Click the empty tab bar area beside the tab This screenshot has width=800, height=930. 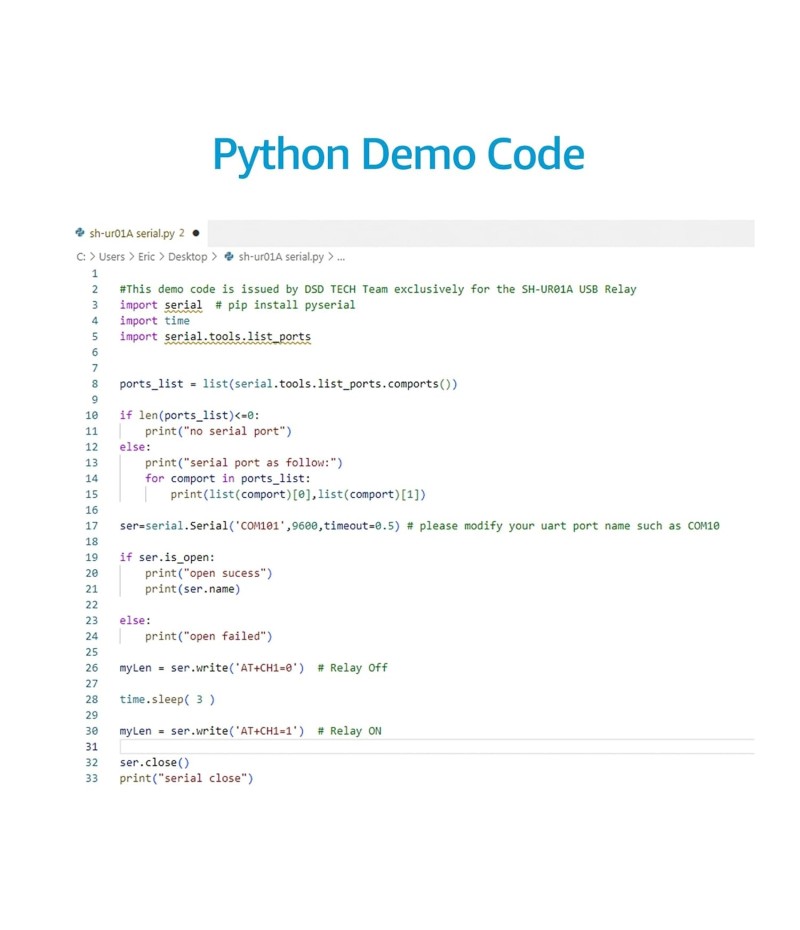[480, 233]
